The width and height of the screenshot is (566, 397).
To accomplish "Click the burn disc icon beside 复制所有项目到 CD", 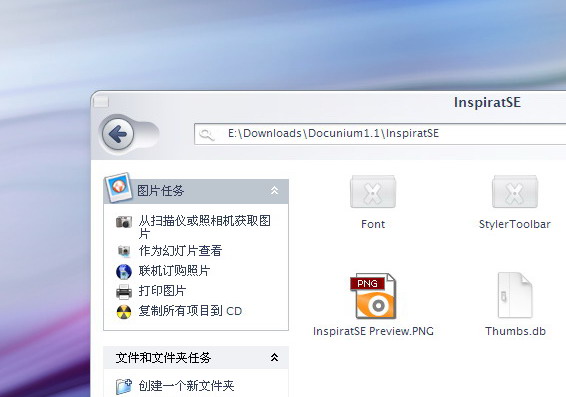I will pyautogui.click(x=124, y=312).
